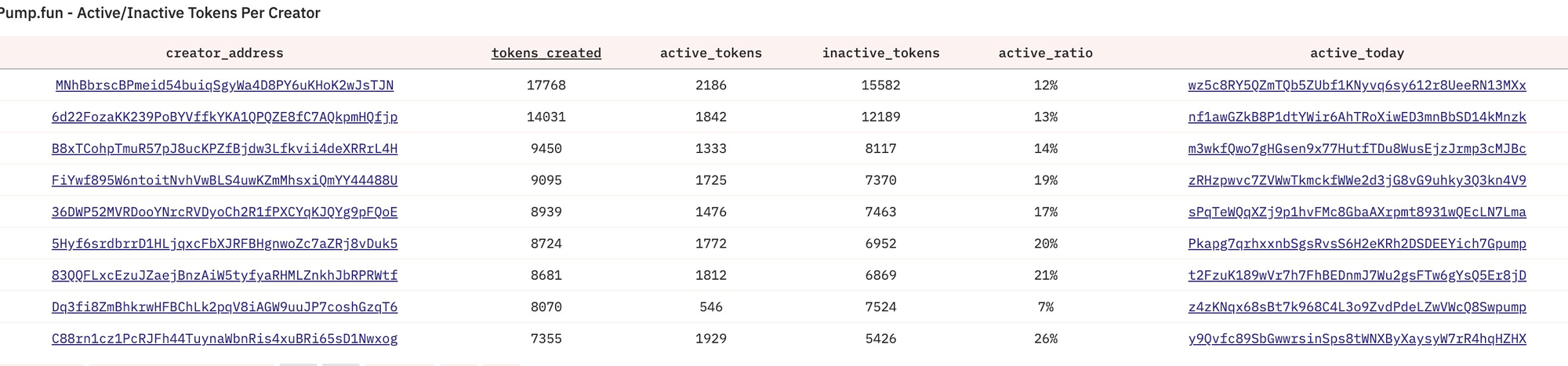Follow token link ending Gpump in sixth row
Image resolution: width=1568 pixels, height=366 pixels.
coord(1356,244)
